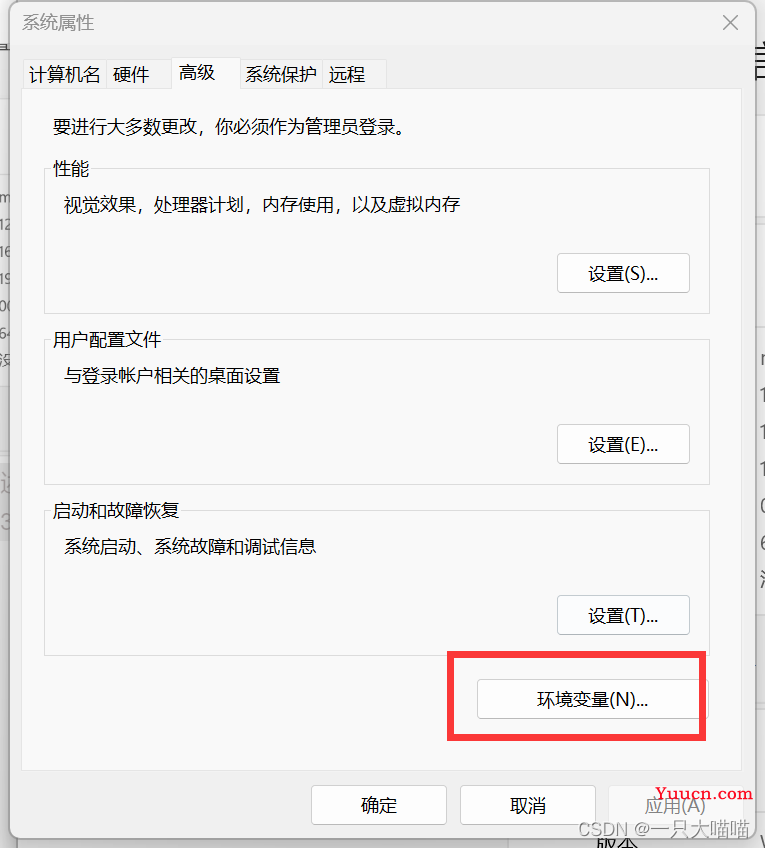Viewport: 765px width, 848px height.
Task: Click the greyed-out 应用(A) button
Action: coord(675,805)
